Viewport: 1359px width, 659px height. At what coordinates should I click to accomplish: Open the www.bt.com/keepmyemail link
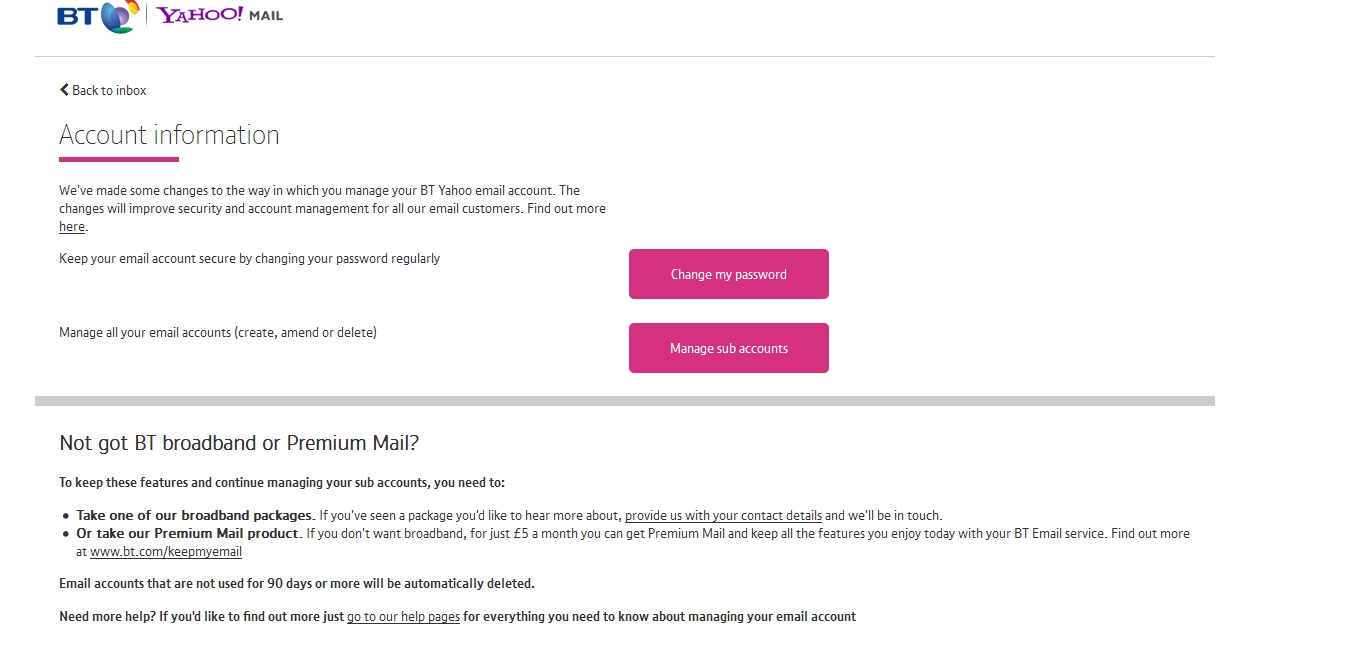coord(166,552)
